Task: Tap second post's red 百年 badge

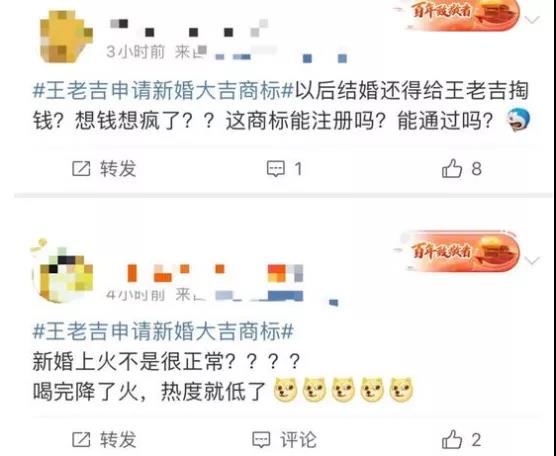Action: 460,251
